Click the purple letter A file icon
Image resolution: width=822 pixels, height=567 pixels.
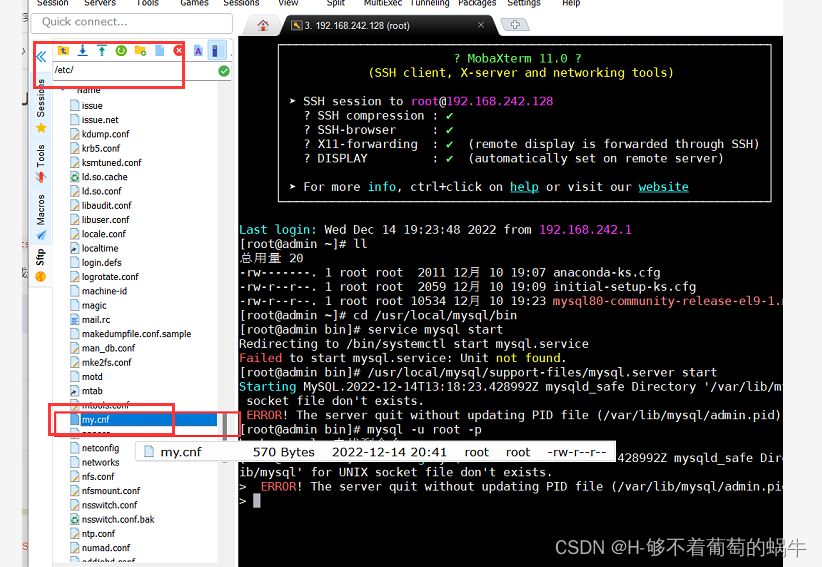click(198, 51)
